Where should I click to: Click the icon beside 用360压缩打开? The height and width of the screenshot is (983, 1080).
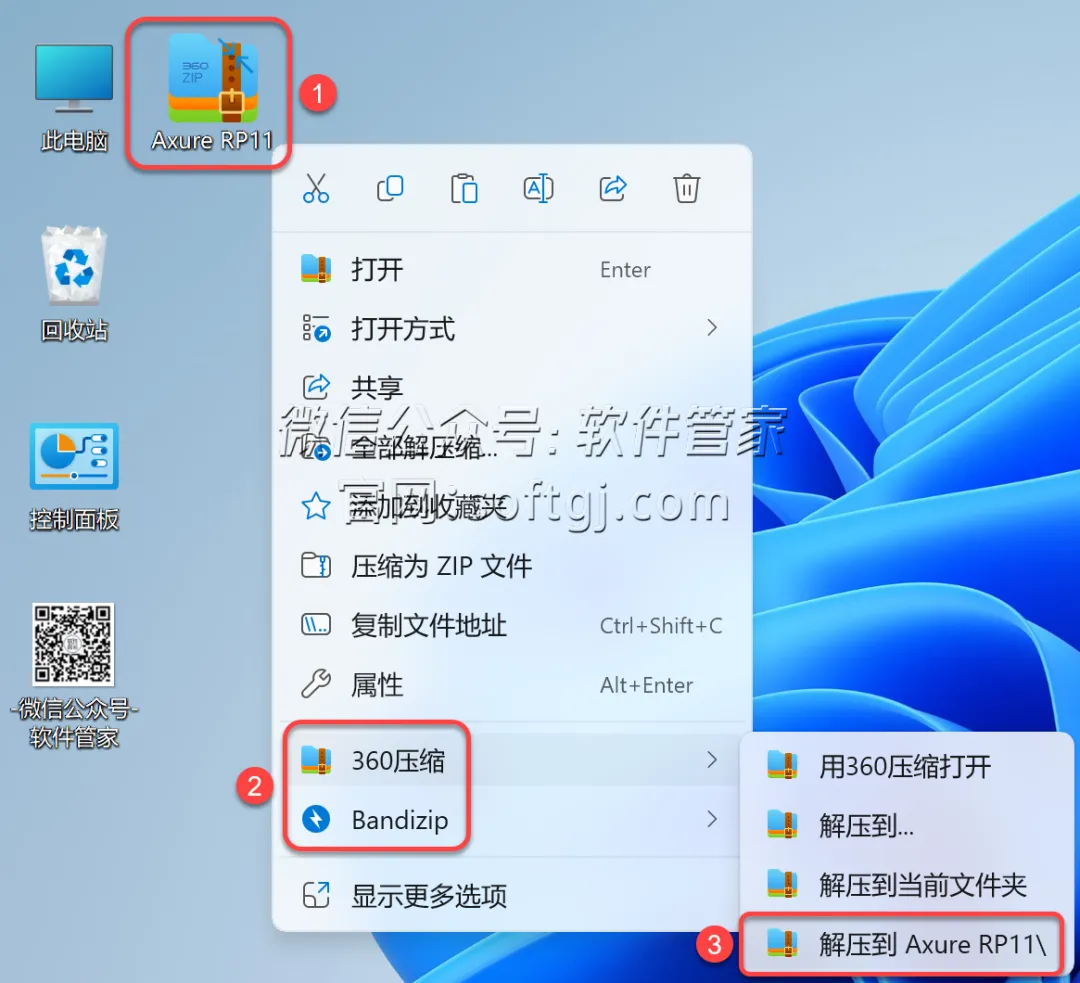coord(782,765)
